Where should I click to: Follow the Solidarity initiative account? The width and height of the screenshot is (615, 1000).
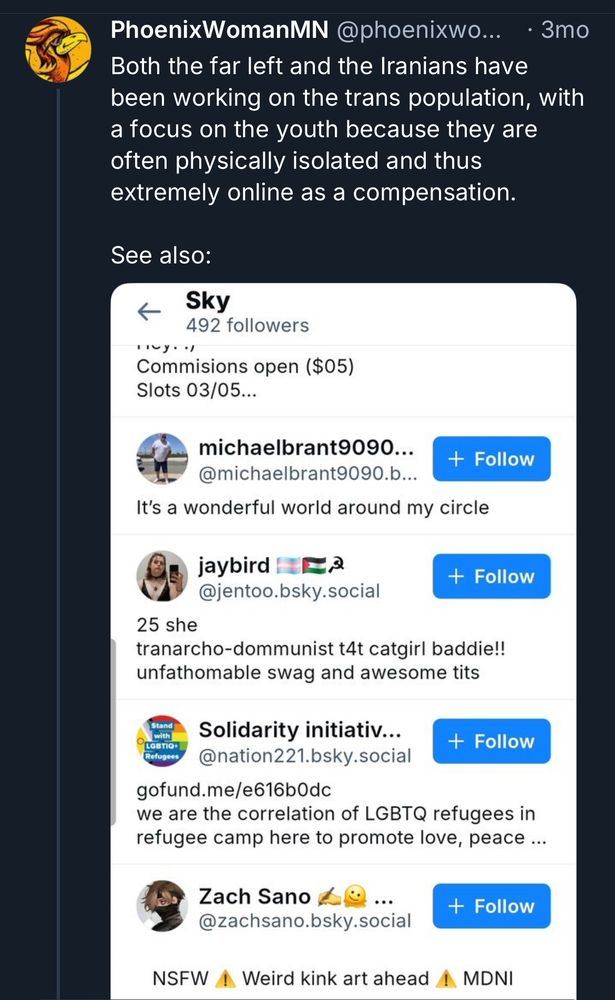tap(491, 740)
